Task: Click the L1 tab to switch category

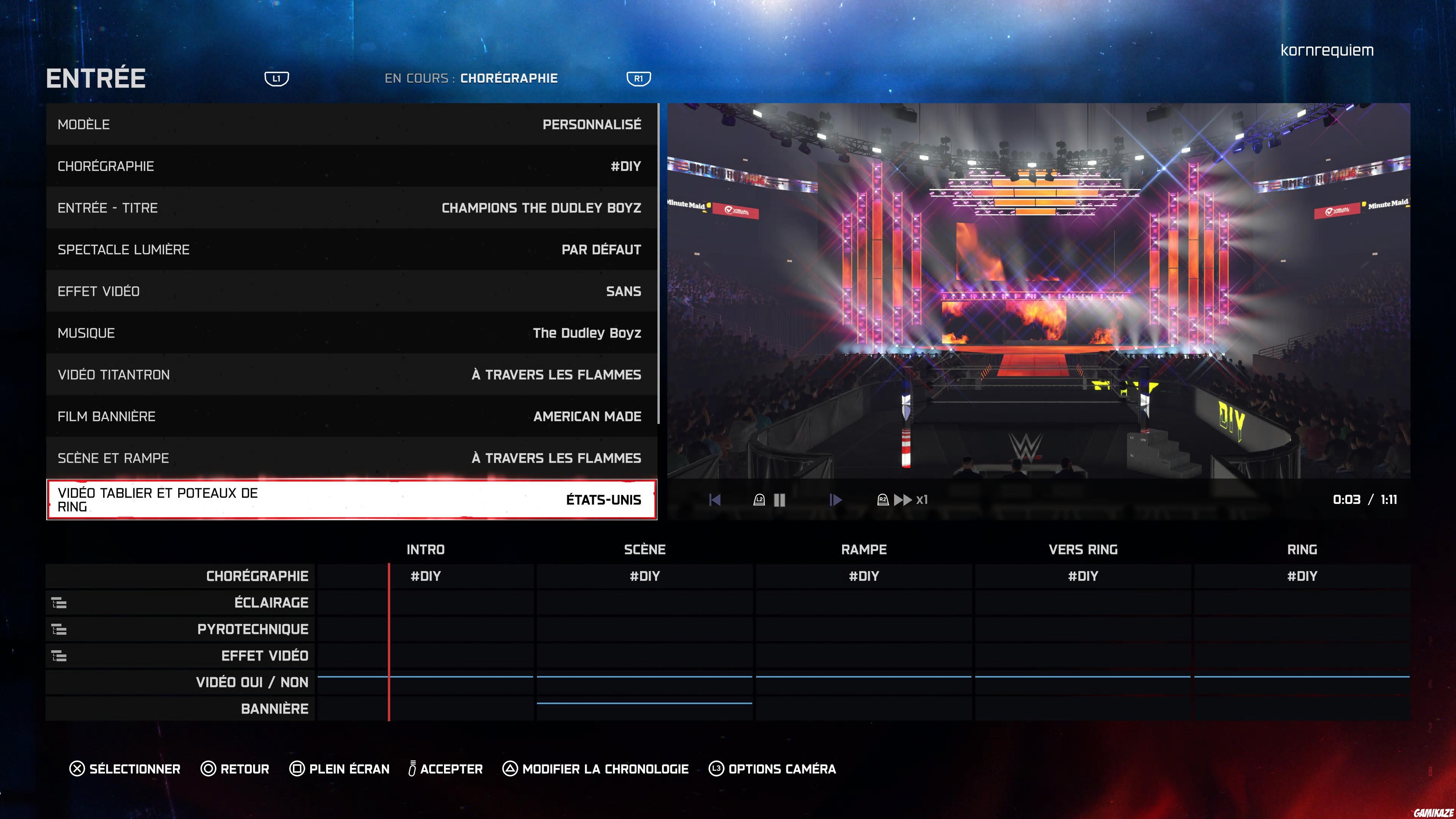Action: tap(276, 79)
